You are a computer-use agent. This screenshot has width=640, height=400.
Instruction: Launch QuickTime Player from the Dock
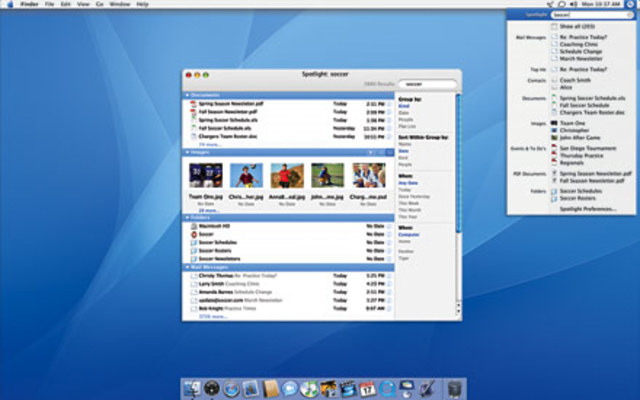click(387, 389)
